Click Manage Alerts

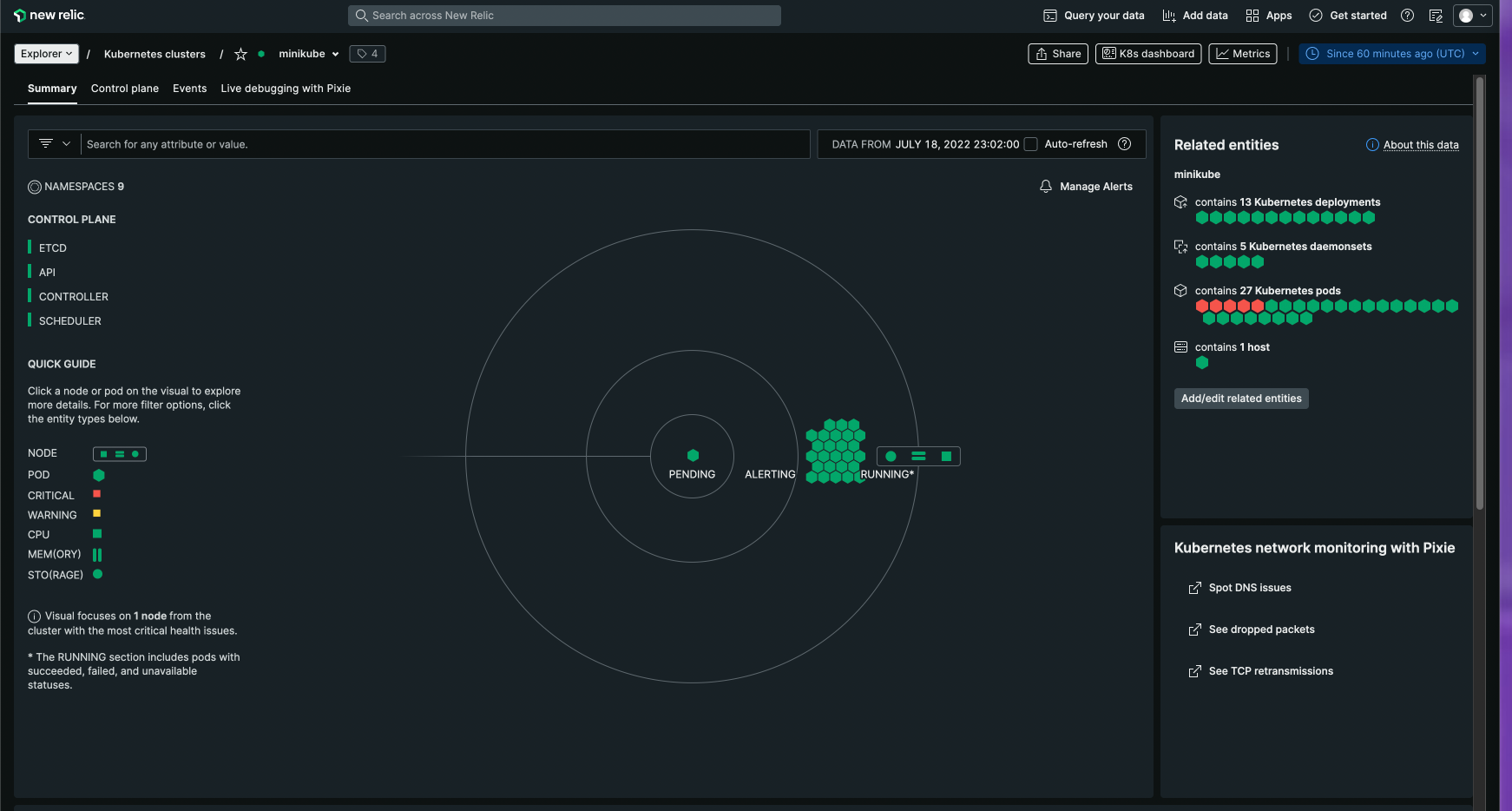point(1086,187)
